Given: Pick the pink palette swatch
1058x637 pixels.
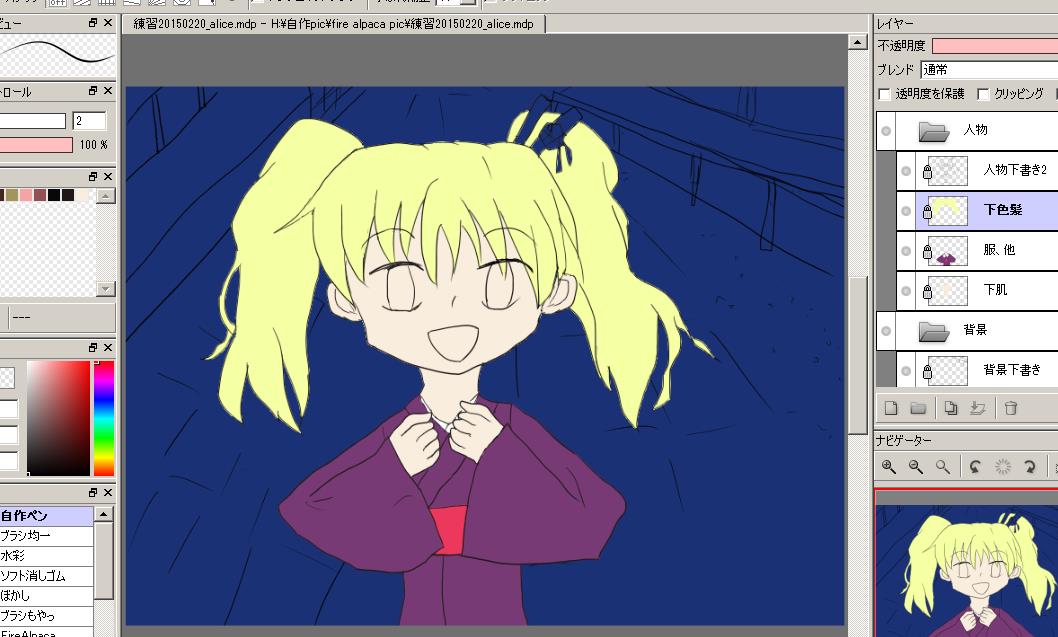Looking at the screenshot, I should click(26, 195).
